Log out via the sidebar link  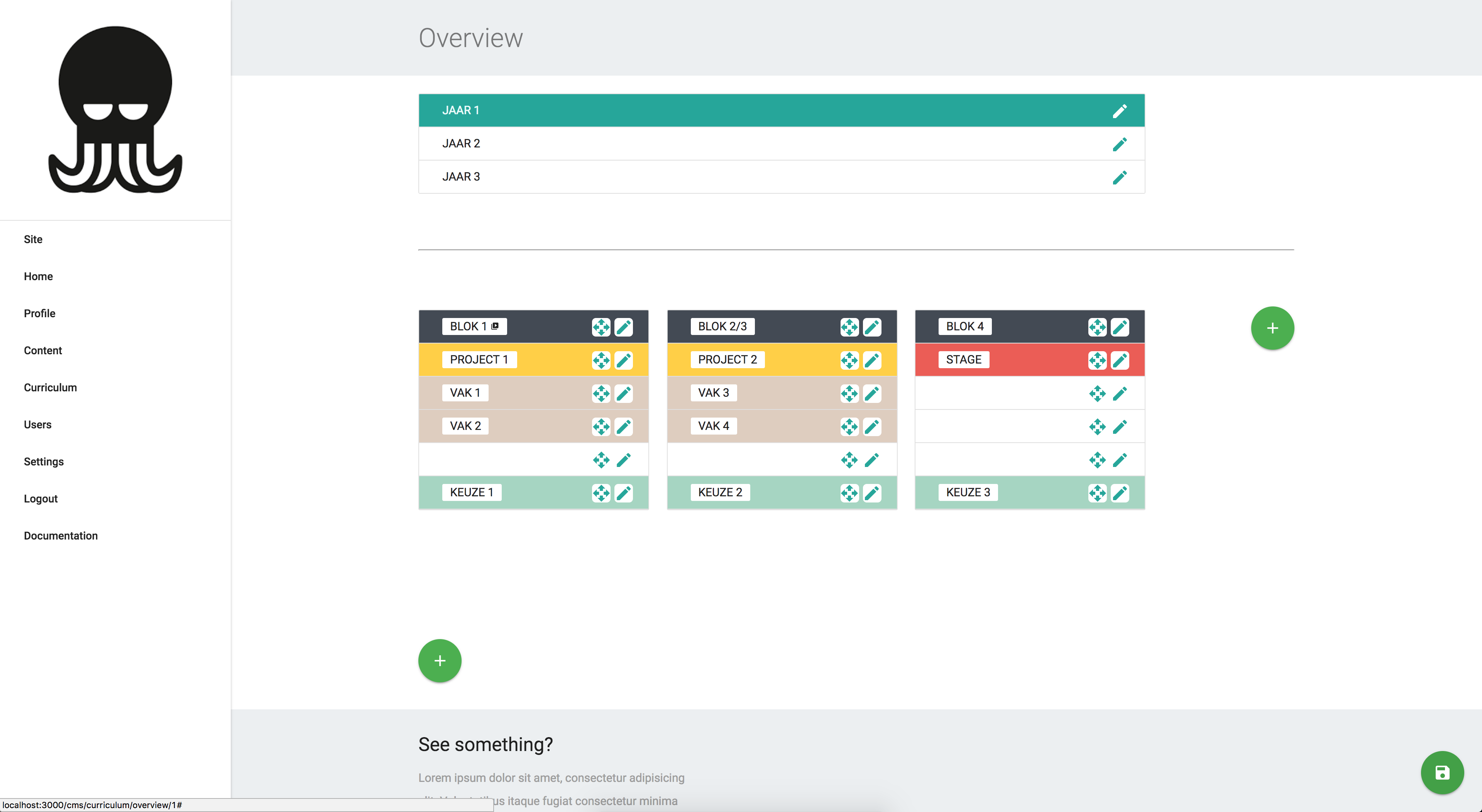[40, 498]
